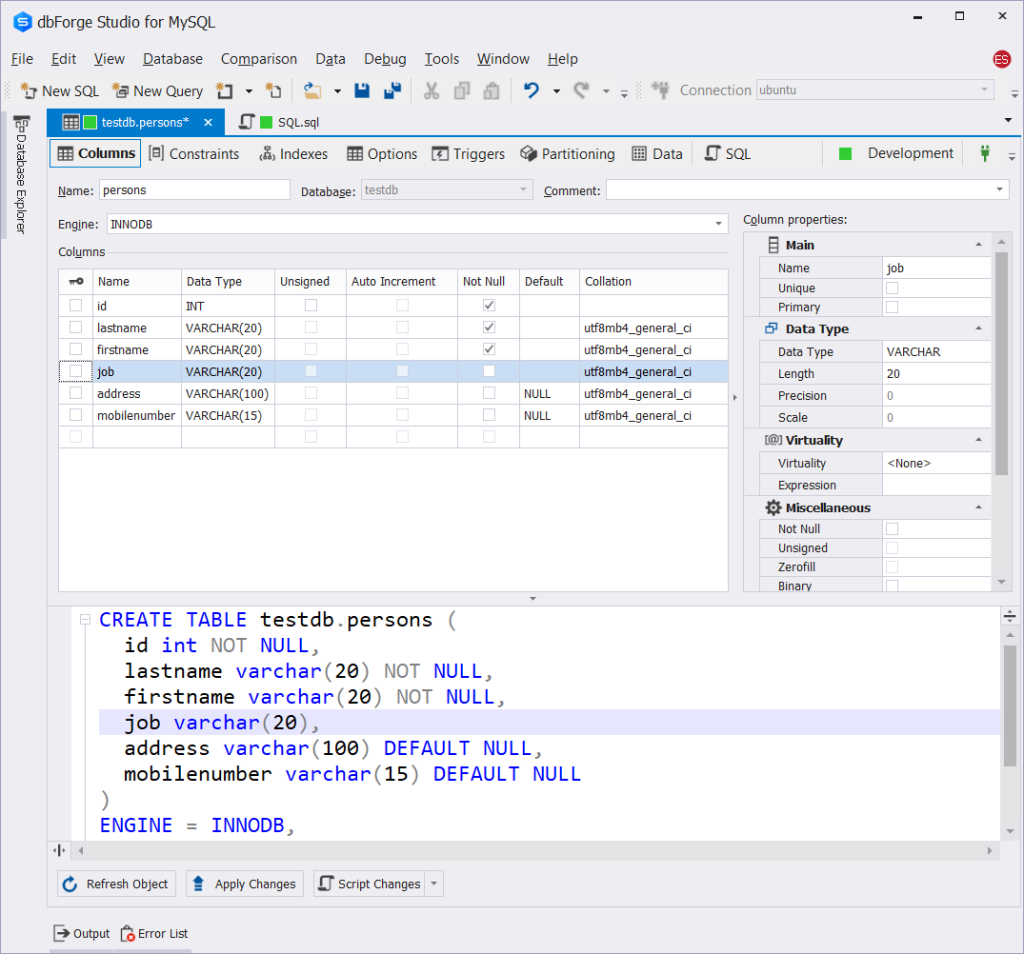The image size is (1024, 954).
Task: Open the Comment field dropdown arrow
Action: [999, 190]
